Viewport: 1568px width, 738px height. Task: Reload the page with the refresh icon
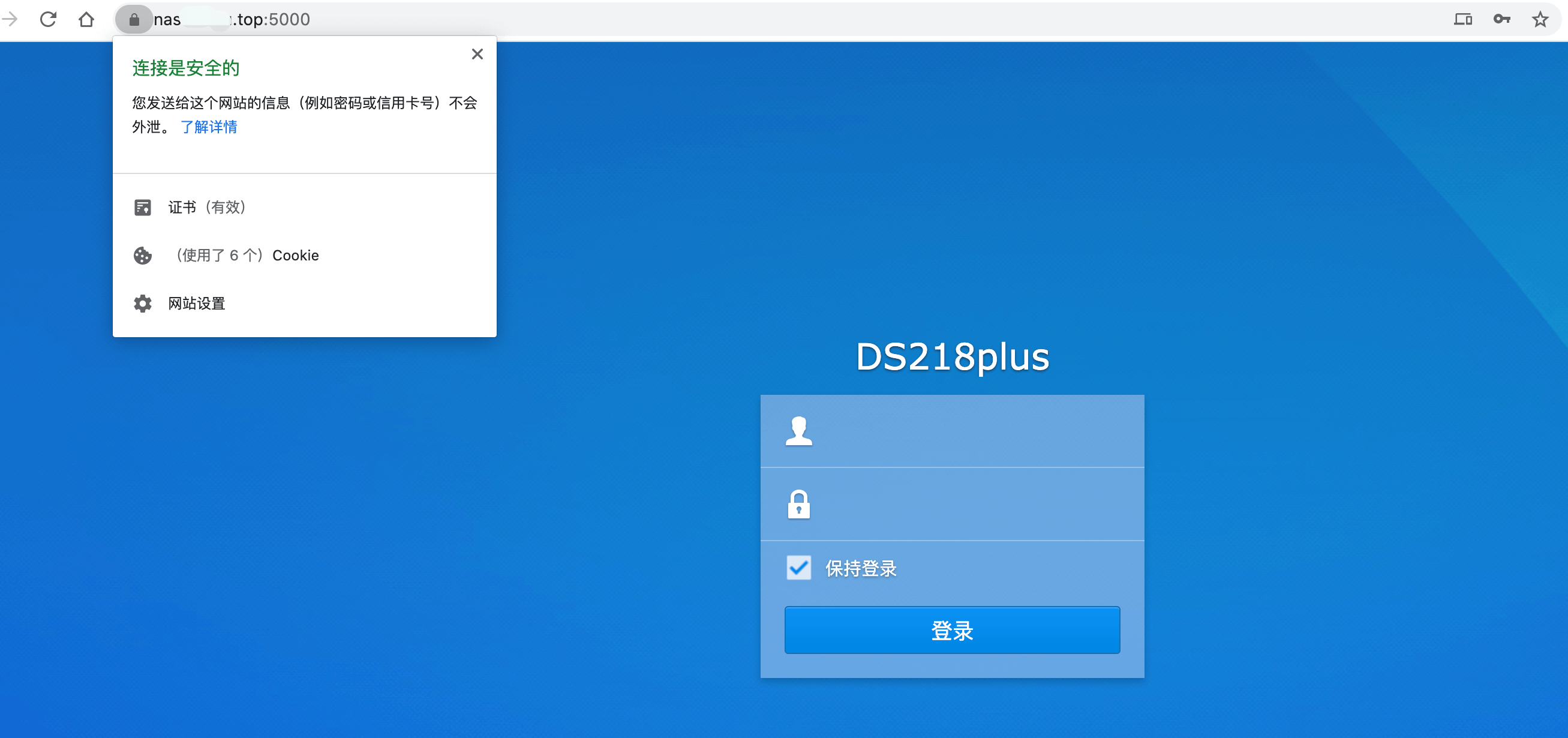[x=48, y=19]
